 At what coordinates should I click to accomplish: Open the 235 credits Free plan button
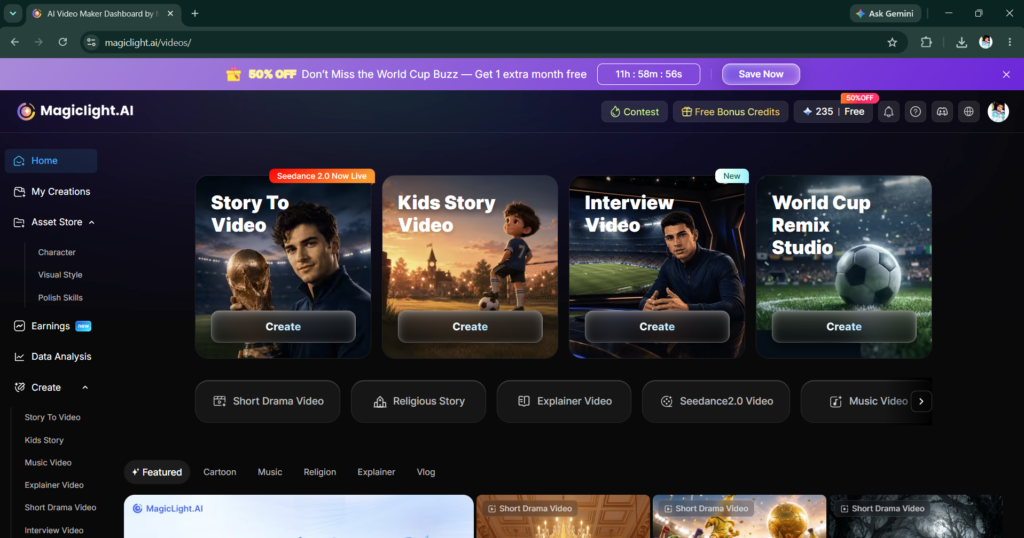point(833,112)
